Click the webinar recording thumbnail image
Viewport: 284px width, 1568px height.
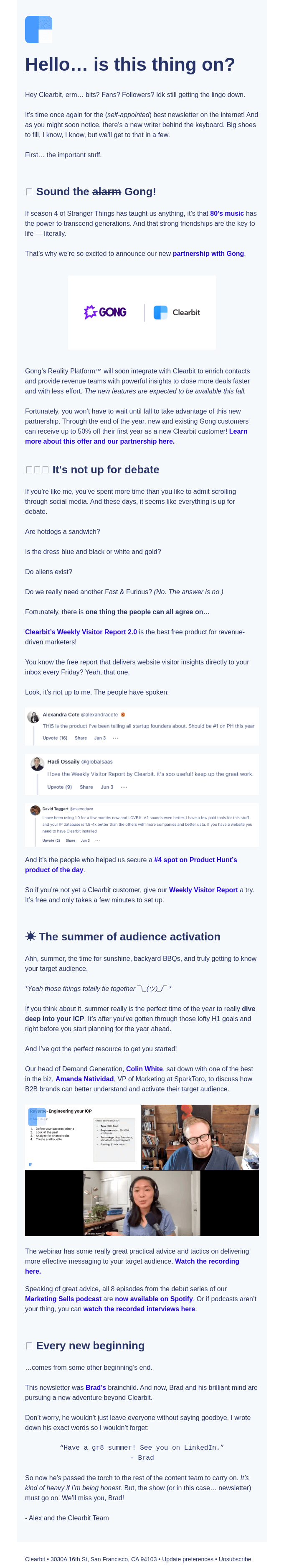tap(142, 1170)
